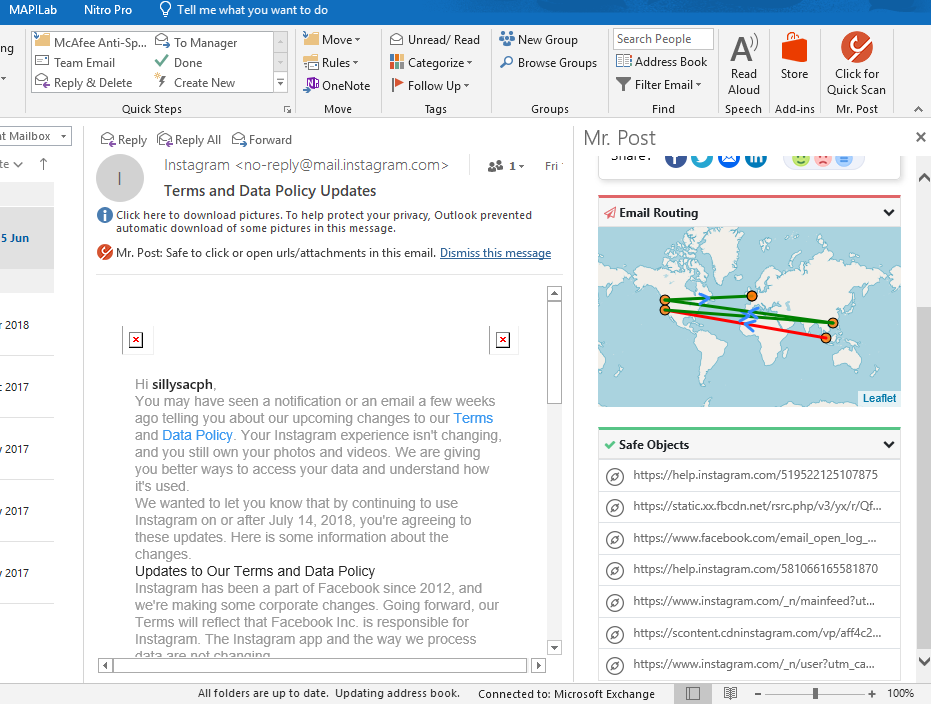Click the zoom slider handle in status bar
931x704 pixels.
pos(816,693)
